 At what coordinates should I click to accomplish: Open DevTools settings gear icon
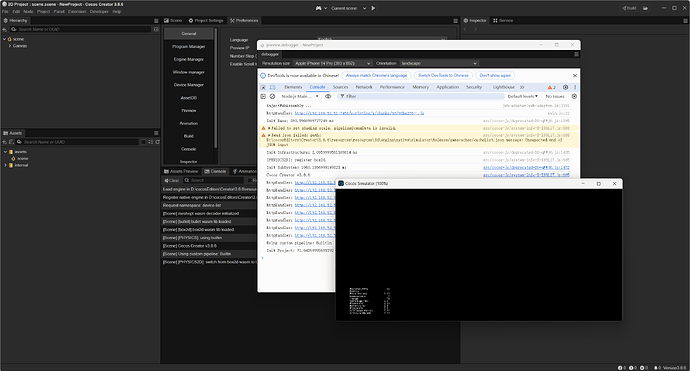pos(565,87)
